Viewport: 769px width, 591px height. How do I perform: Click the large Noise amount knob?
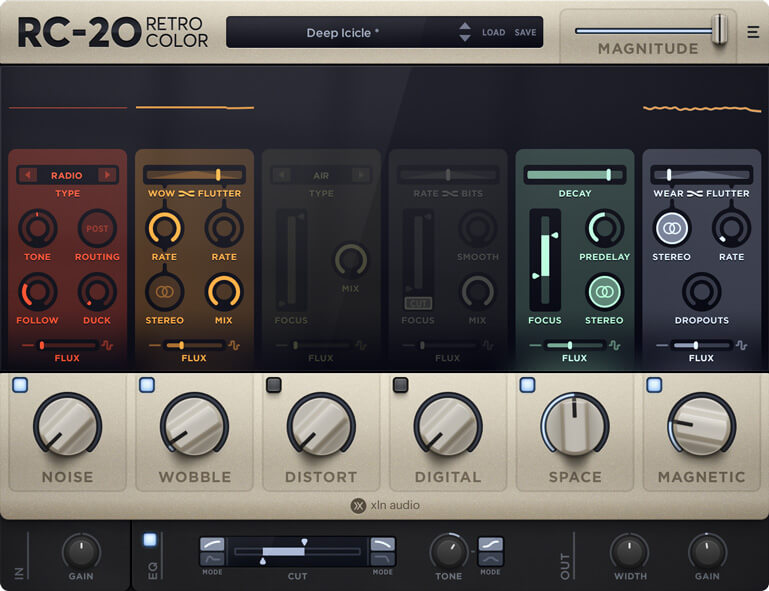tap(68, 426)
